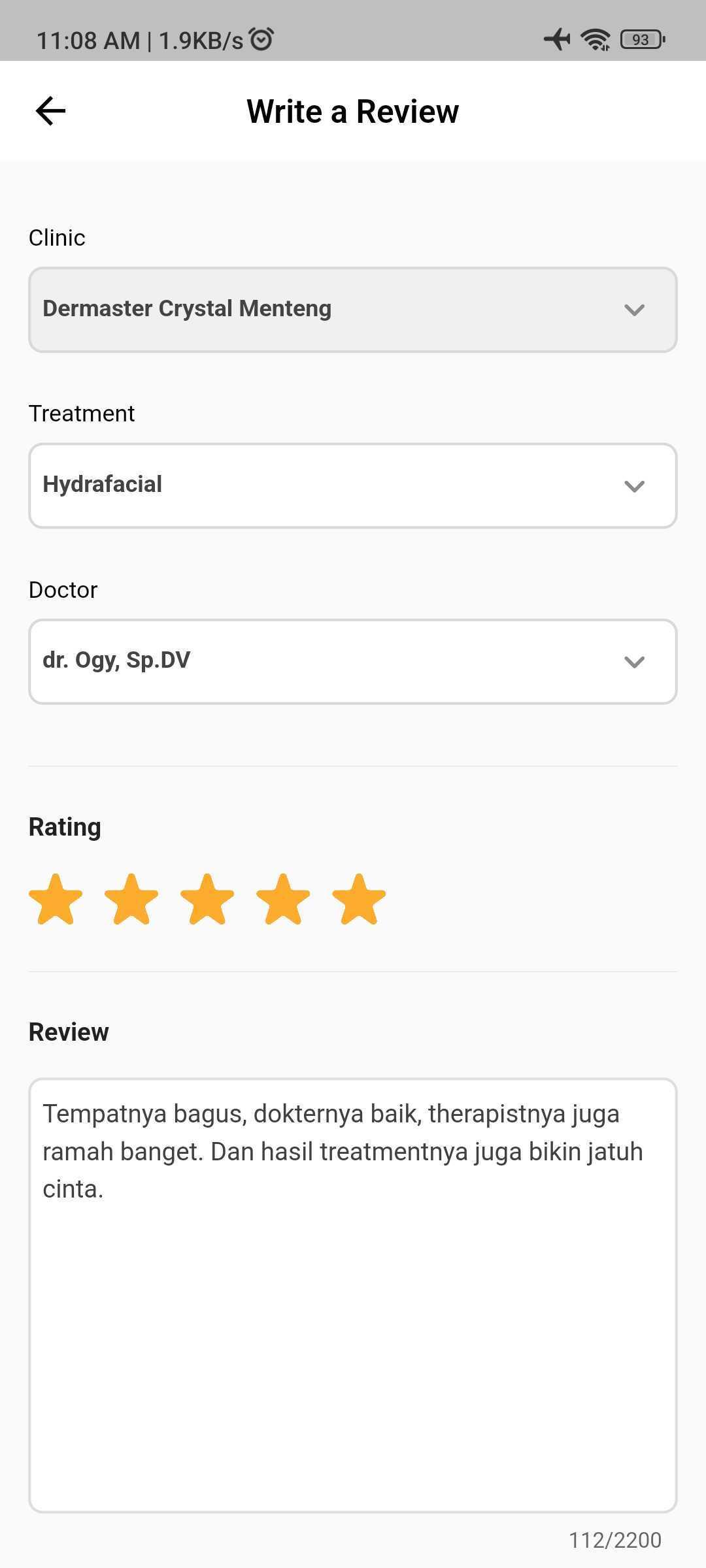Tap the alarm clock status icon
Viewport: 706px width, 1568px height.
[261, 39]
